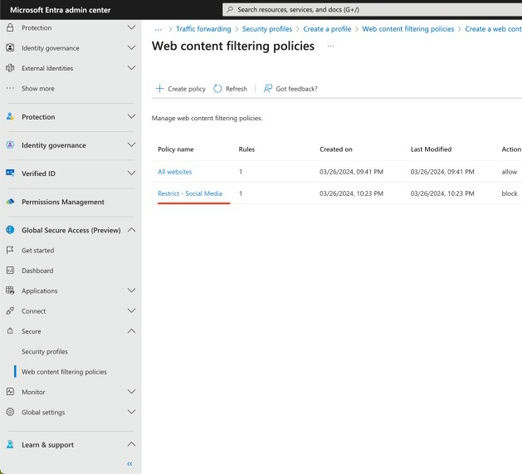Expand the top Protection chevron
The image size is (522, 474).
132,27
